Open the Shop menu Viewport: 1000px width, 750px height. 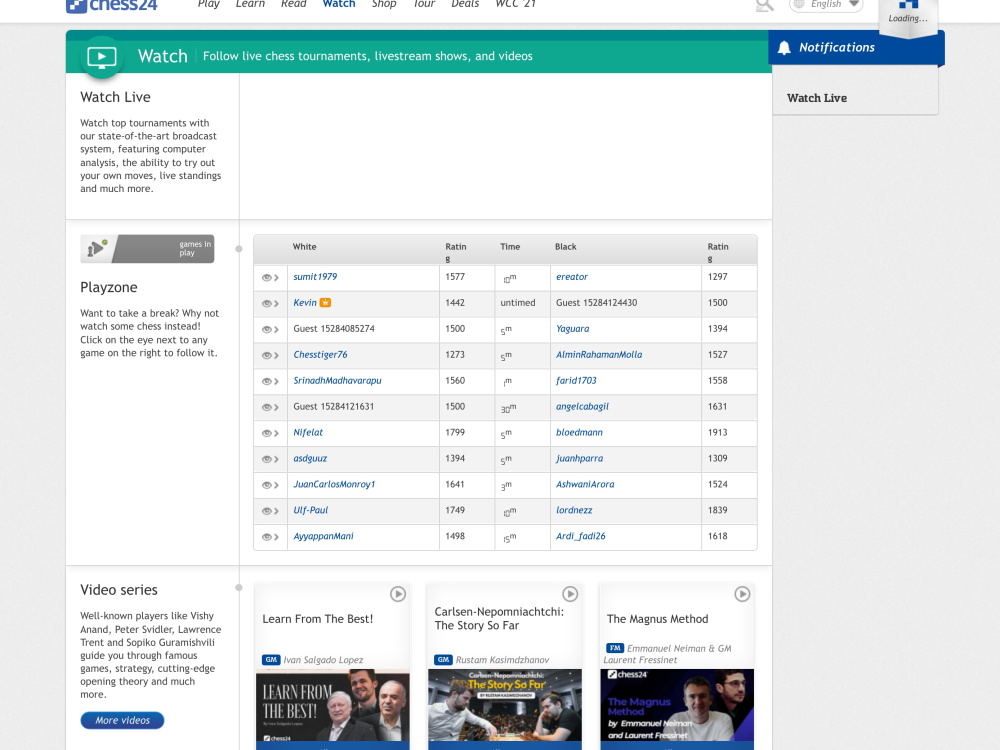384,4
